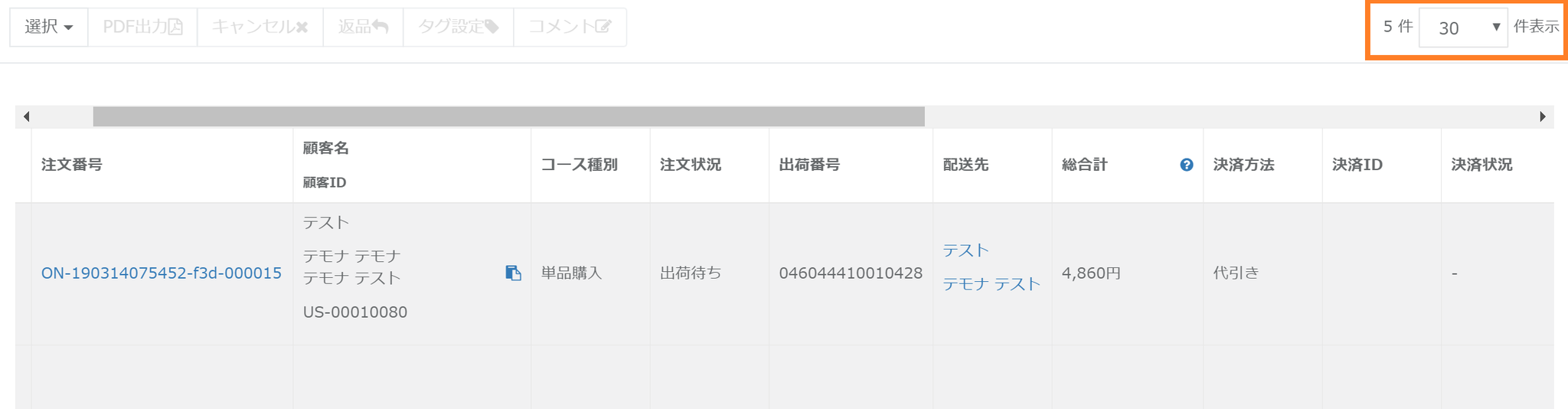1568x409 pixels.
Task: Open the 30 件表示 page size dropdown
Action: pos(1462,28)
